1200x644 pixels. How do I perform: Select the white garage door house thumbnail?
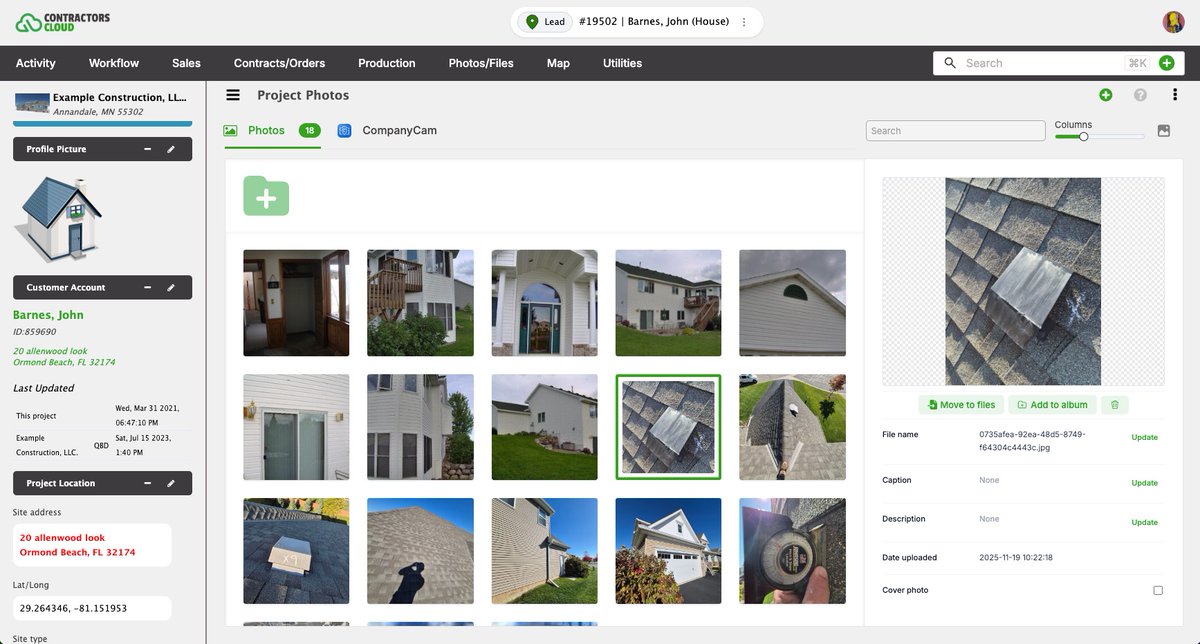pyautogui.click(x=668, y=551)
